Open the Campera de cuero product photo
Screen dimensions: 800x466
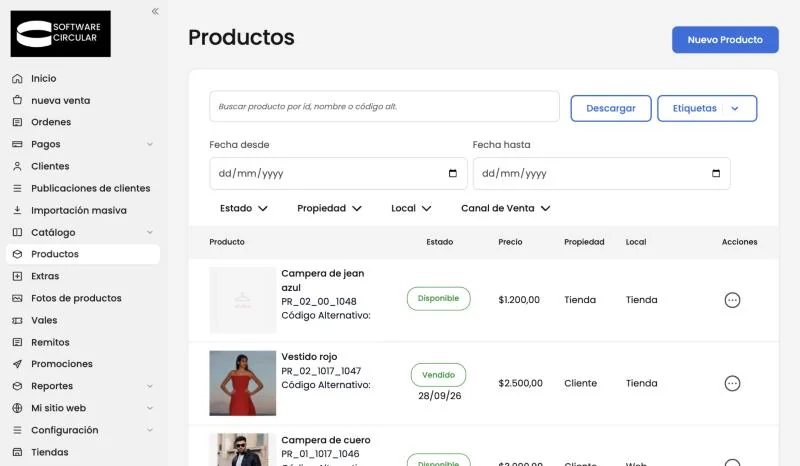(242, 450)
